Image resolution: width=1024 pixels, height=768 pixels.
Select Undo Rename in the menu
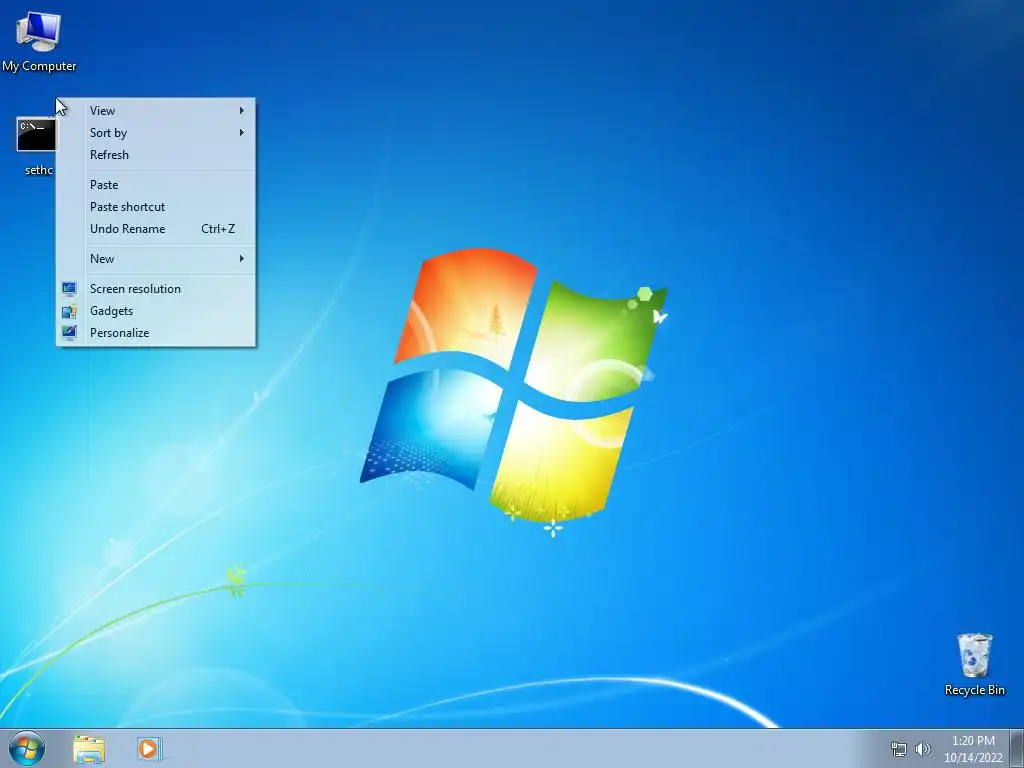[x=156, y=229]
